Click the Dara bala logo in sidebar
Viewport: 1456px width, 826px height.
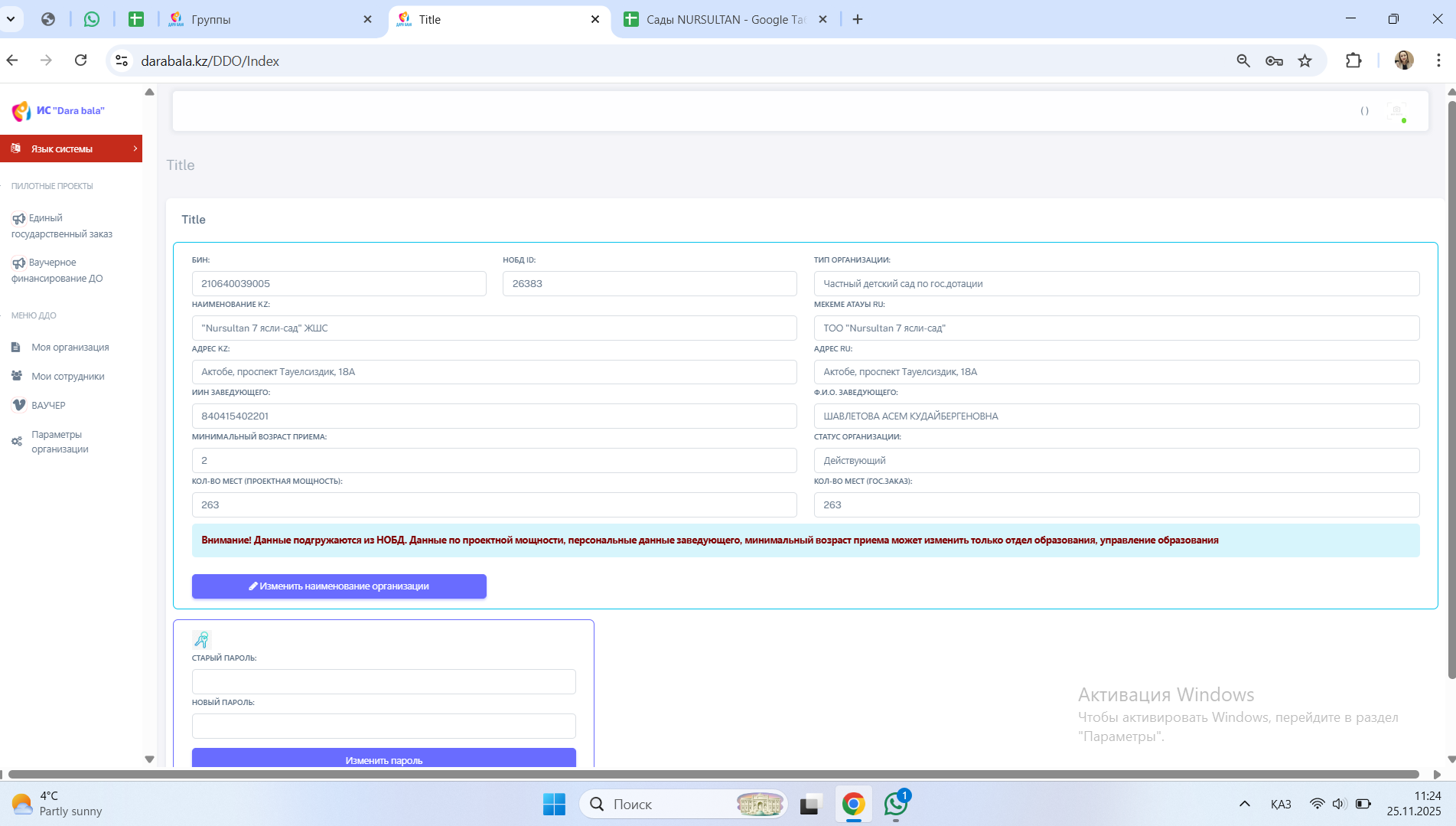pyautogui.click(x=21, y=112)
